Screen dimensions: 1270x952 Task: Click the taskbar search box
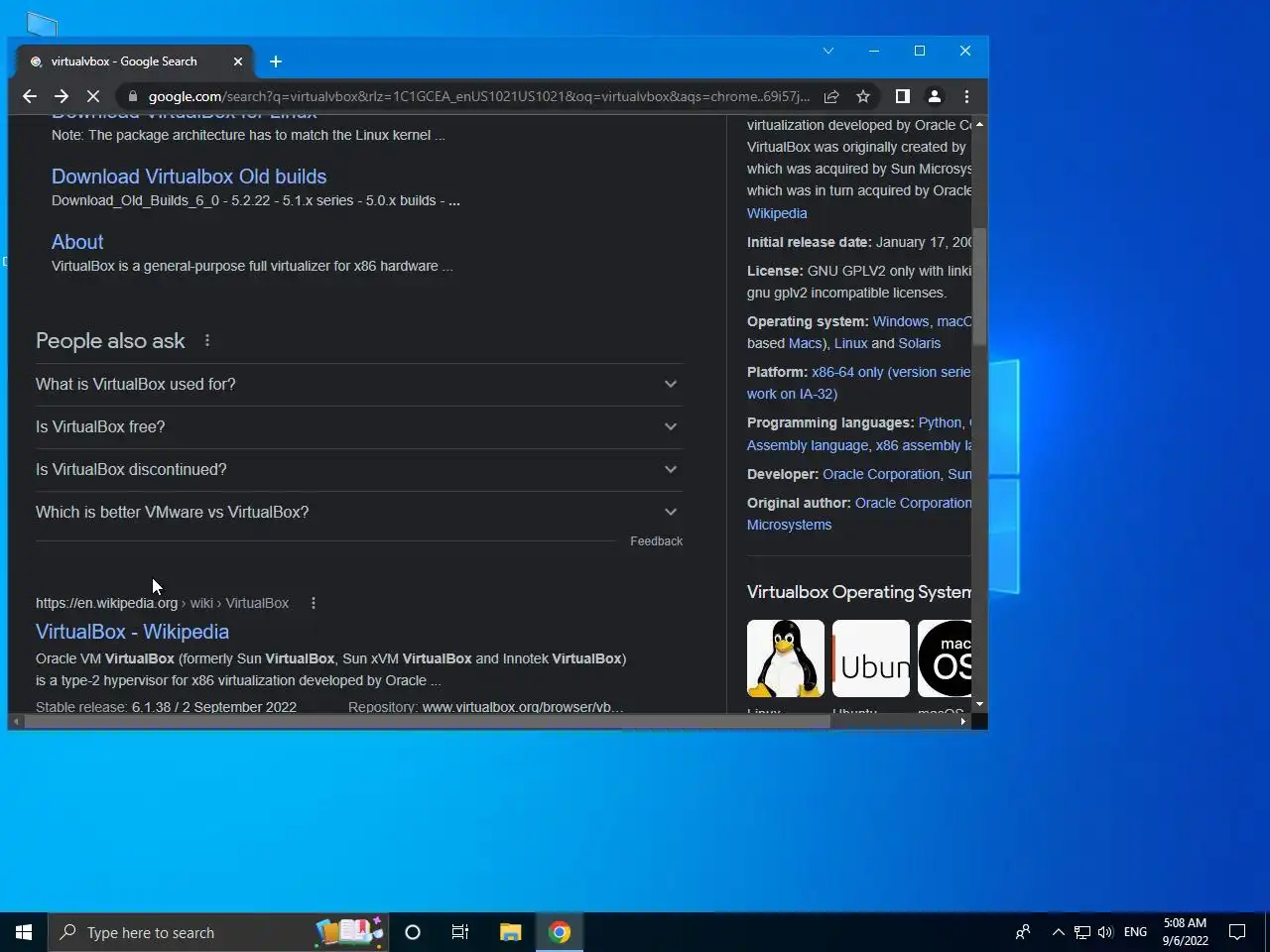[218, 932]
